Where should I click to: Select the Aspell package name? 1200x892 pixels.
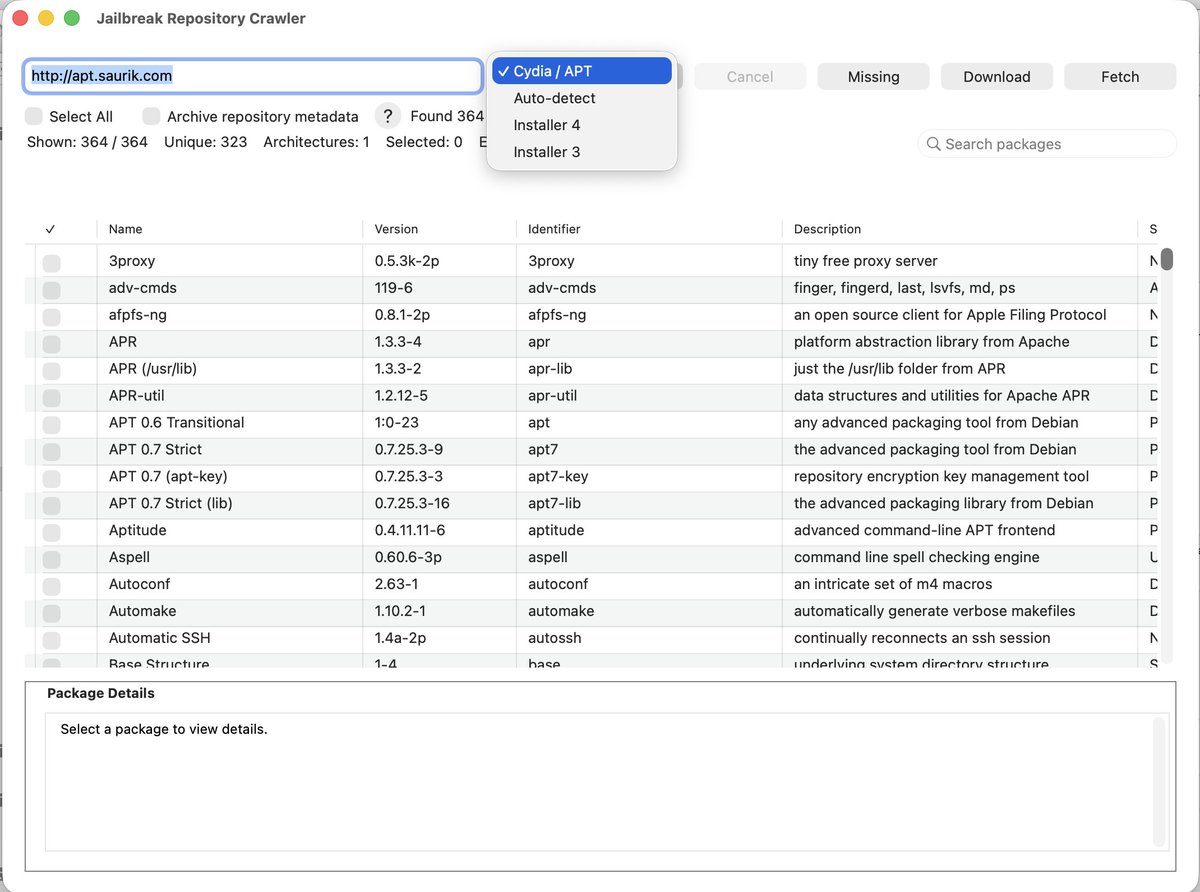pyautogui.click(x=130, y=558)
